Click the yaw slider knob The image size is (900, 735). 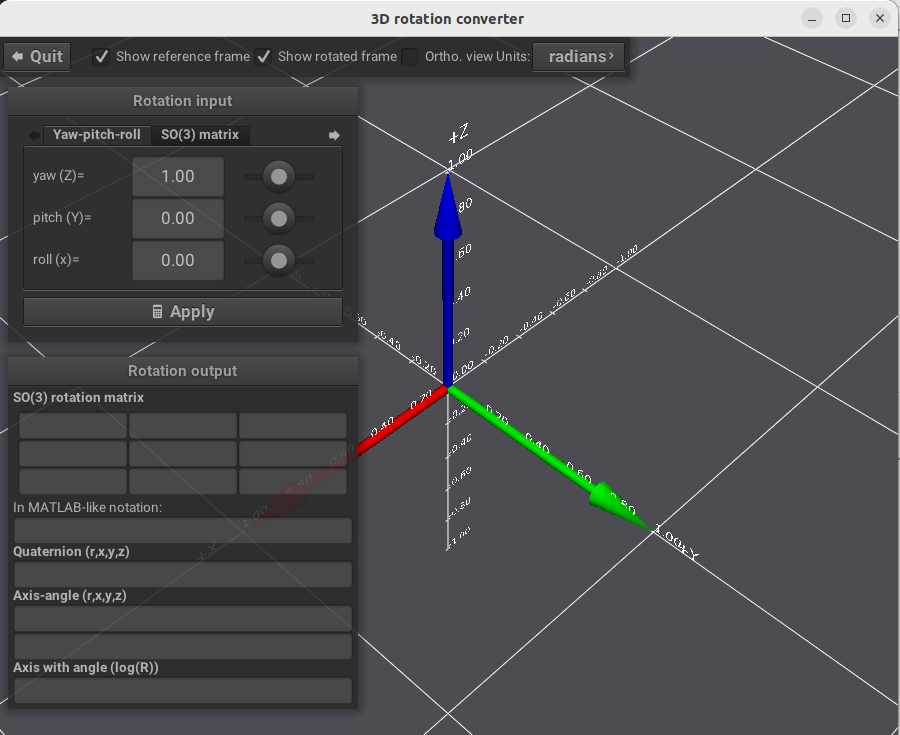tap(279, 177)
